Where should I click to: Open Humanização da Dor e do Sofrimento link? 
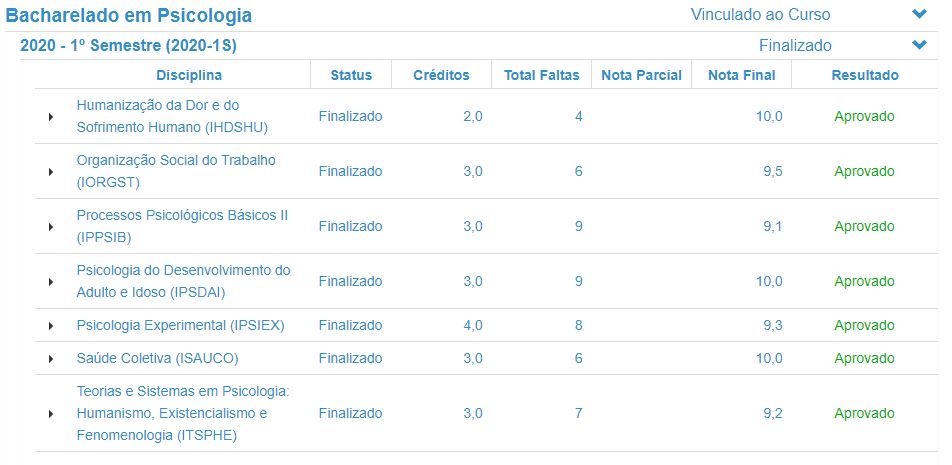pos(172,116)
